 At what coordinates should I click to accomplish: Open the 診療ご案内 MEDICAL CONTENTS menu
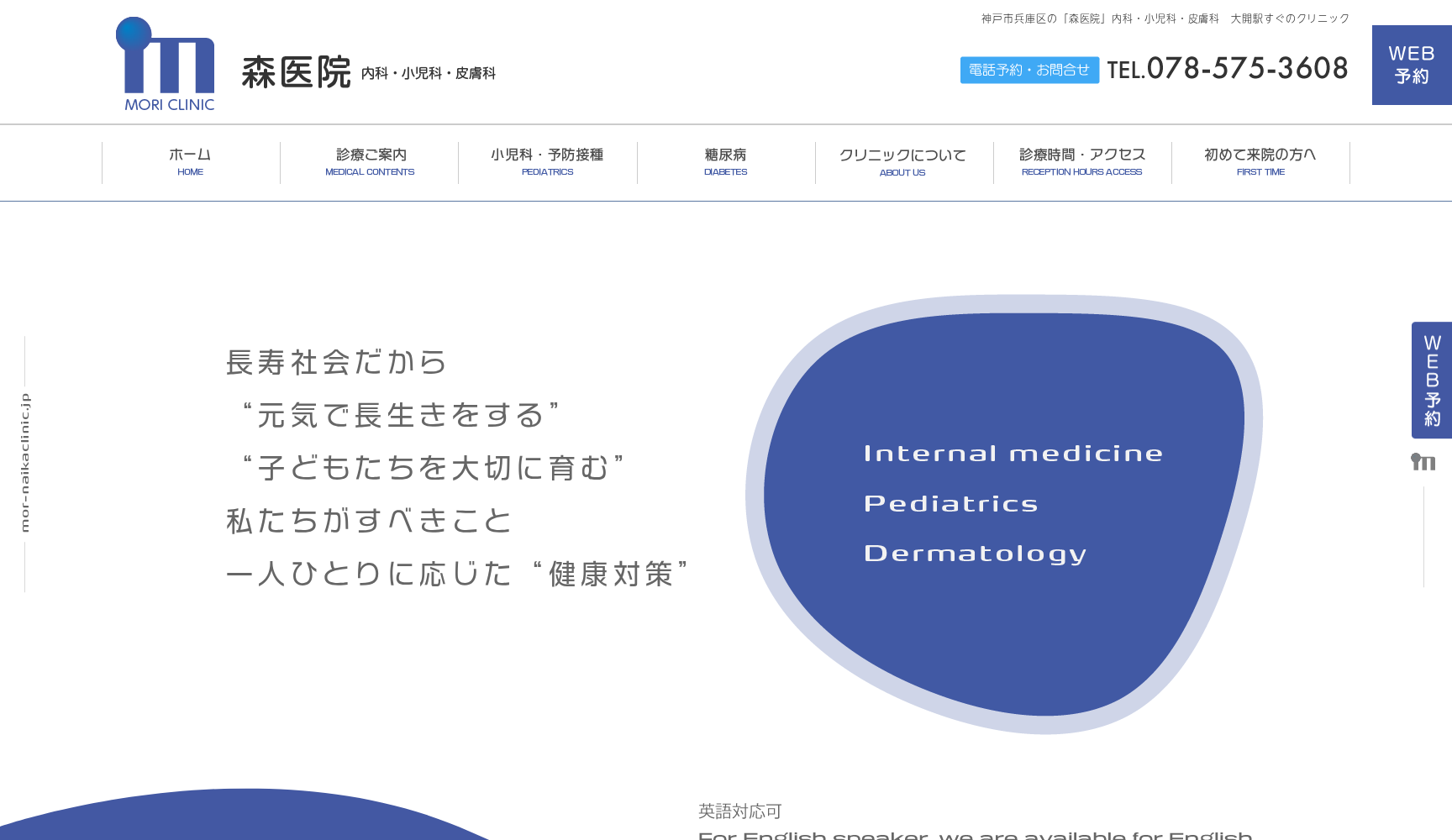pos(369,161)
